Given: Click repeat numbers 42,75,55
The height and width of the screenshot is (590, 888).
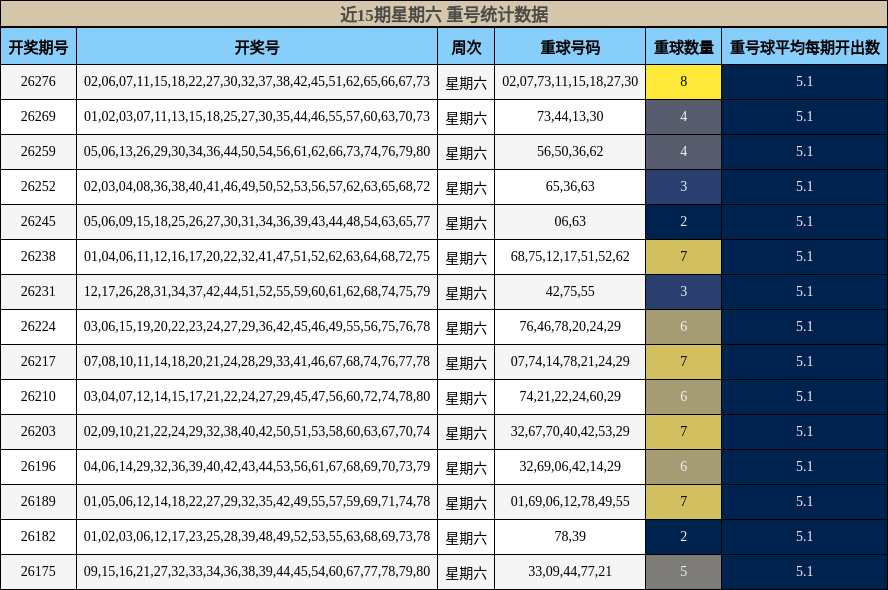Looking at the screenshot, I should (570, 292).
